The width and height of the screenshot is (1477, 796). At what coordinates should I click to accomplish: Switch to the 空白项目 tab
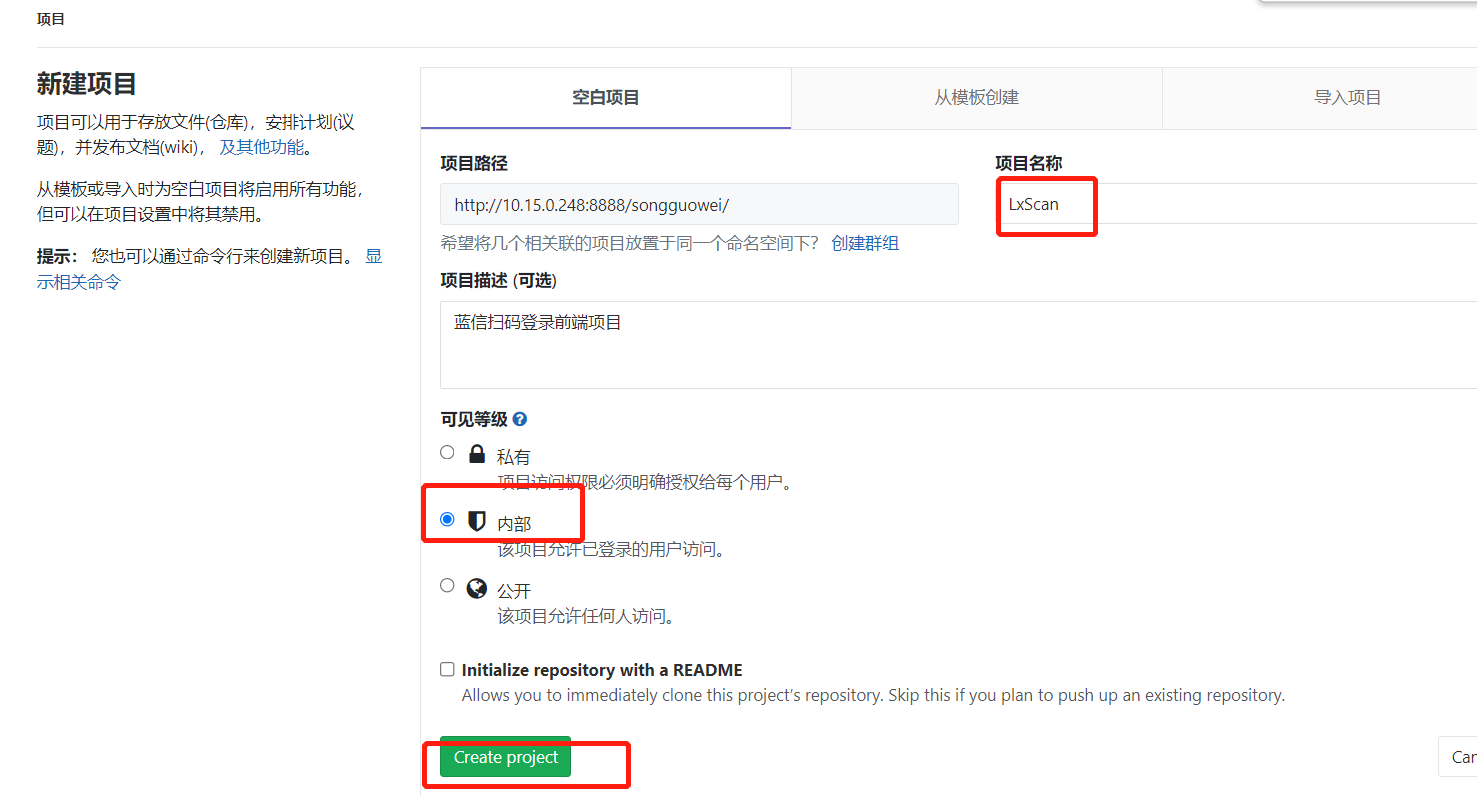pos(606,98)
